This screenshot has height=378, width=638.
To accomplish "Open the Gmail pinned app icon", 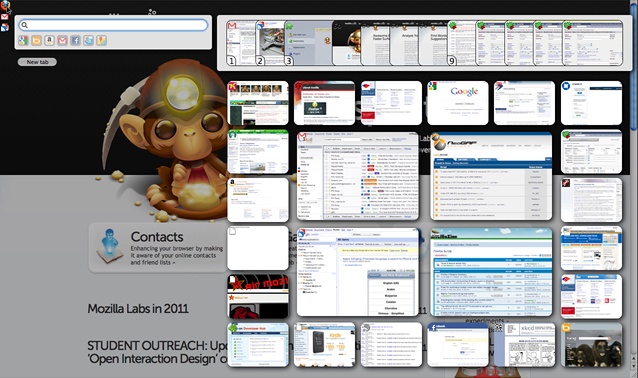I will click(x=4, y=17).
